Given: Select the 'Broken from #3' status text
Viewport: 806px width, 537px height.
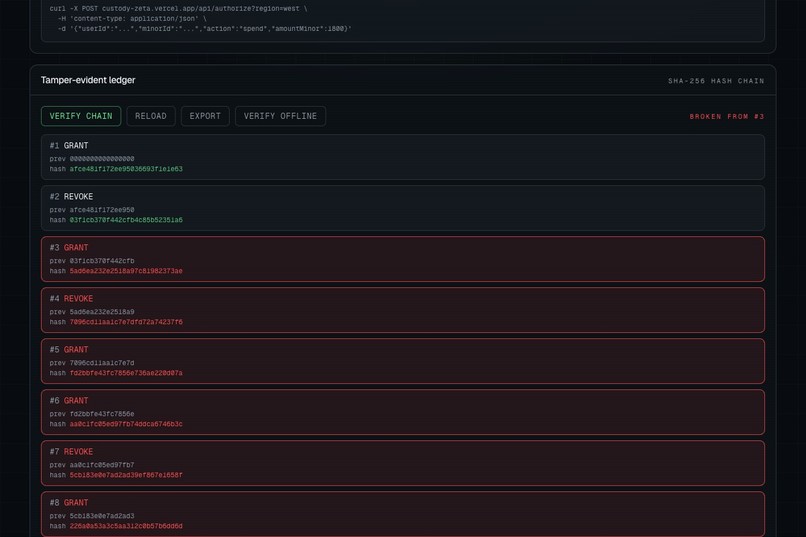Looking at the screenshot, I should [727, 117].
